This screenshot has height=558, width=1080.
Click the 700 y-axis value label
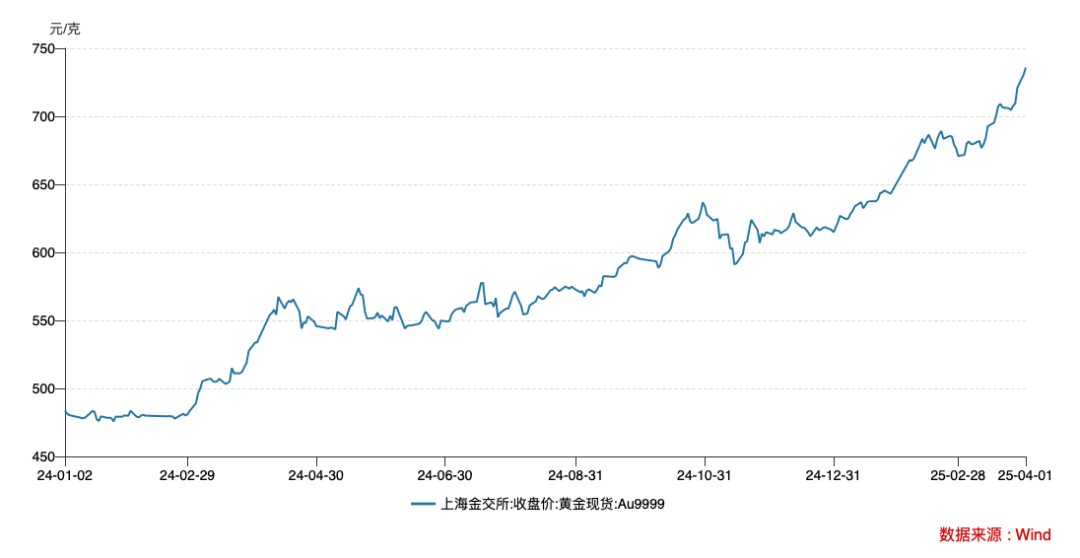pyautogui.click(x=43, y=117)
